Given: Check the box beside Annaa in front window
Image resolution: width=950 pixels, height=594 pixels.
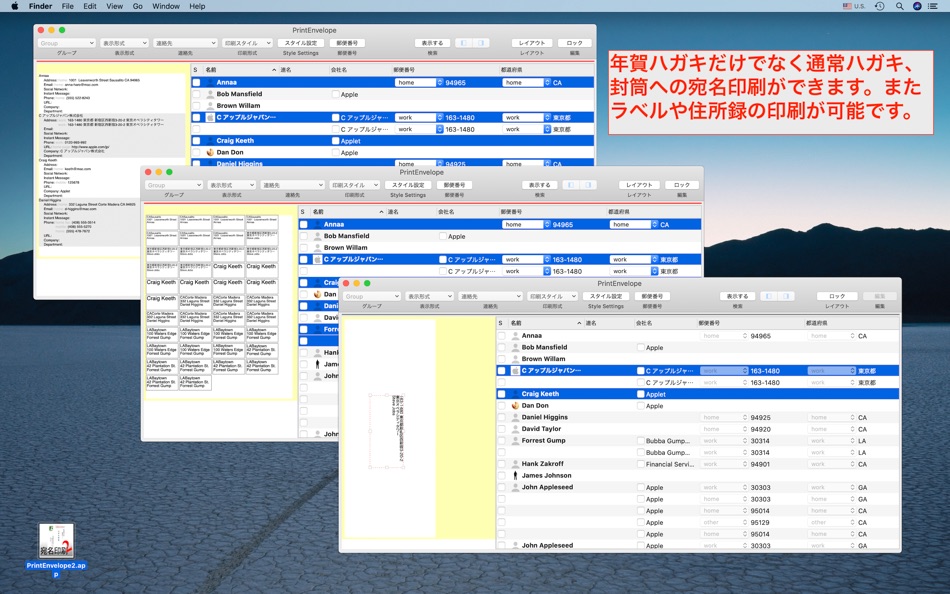Looking at the screenshot, I should tap(502, 337).
